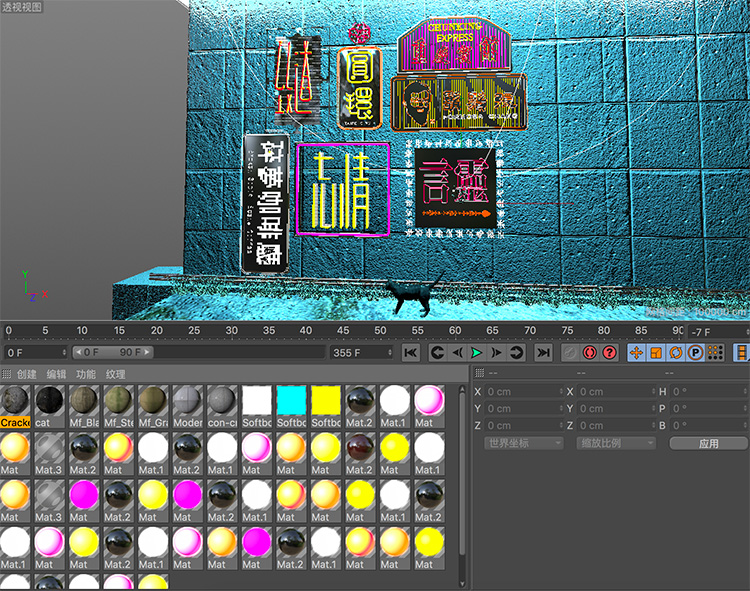Play the animation forwards
The image size is (750, 591).
[x=476, y=353]
